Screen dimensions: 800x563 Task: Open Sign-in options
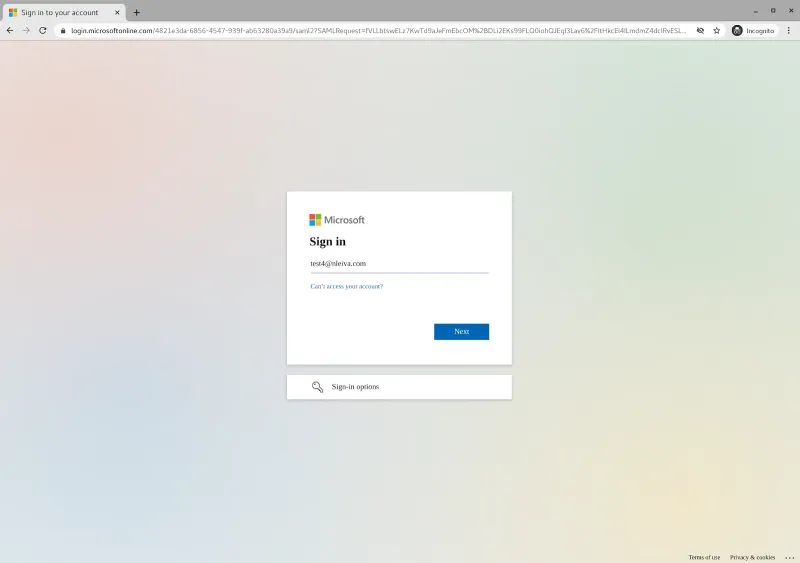tap(399, 387)
